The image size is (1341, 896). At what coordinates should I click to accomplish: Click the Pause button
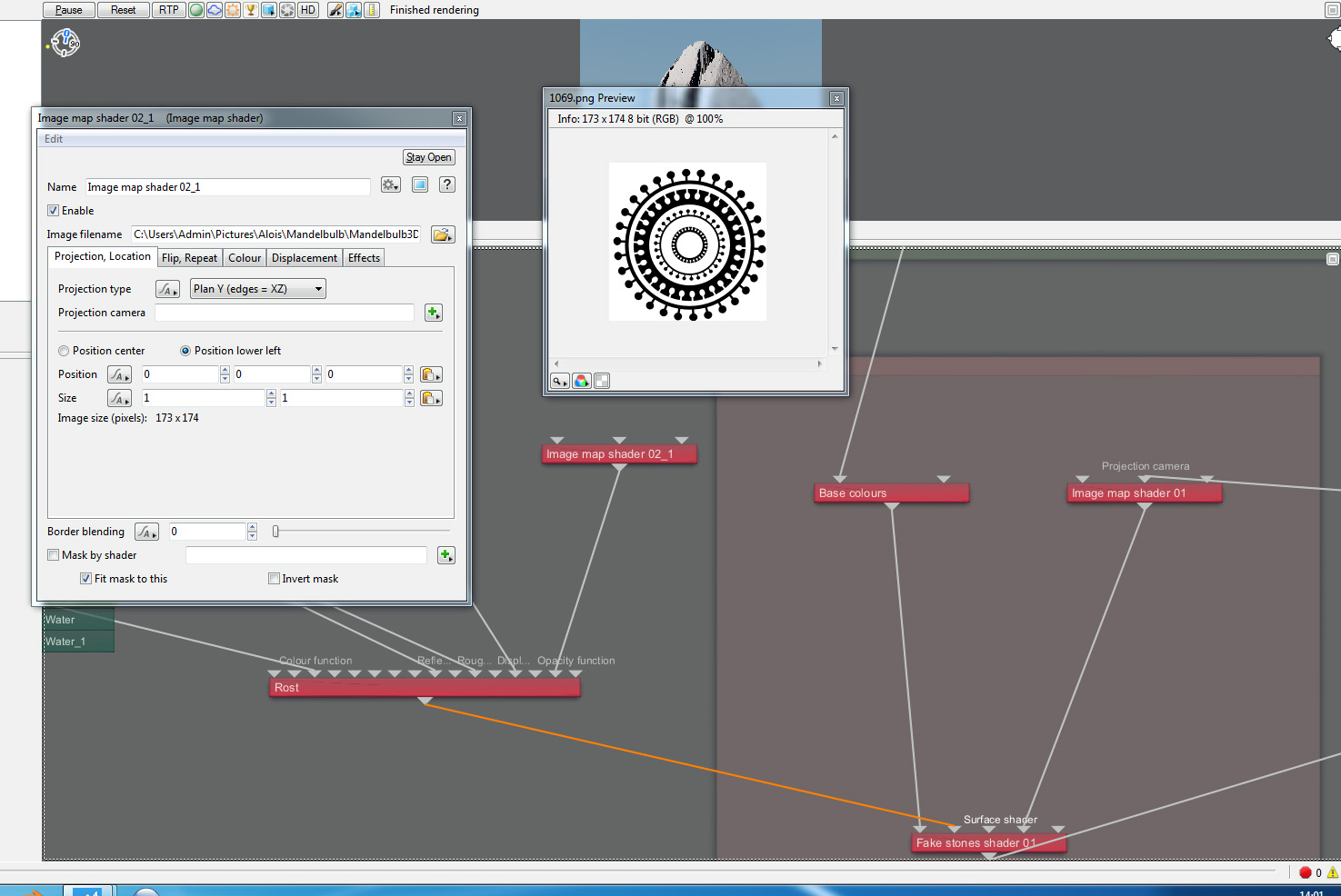(68, 10)
